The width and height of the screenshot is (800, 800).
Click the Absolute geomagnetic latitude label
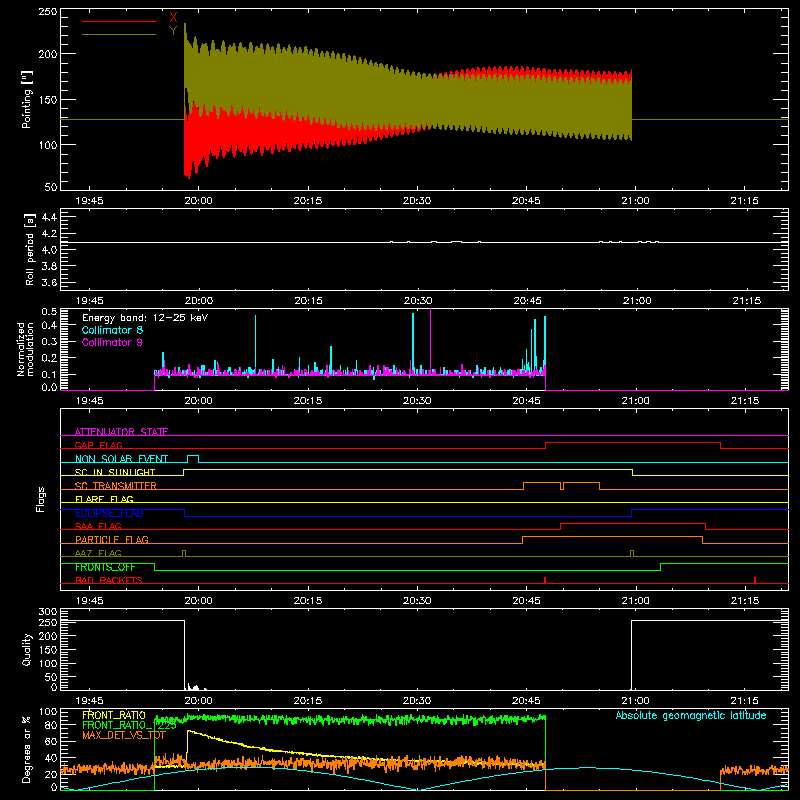pyautogui.click(x=691, y=715)
